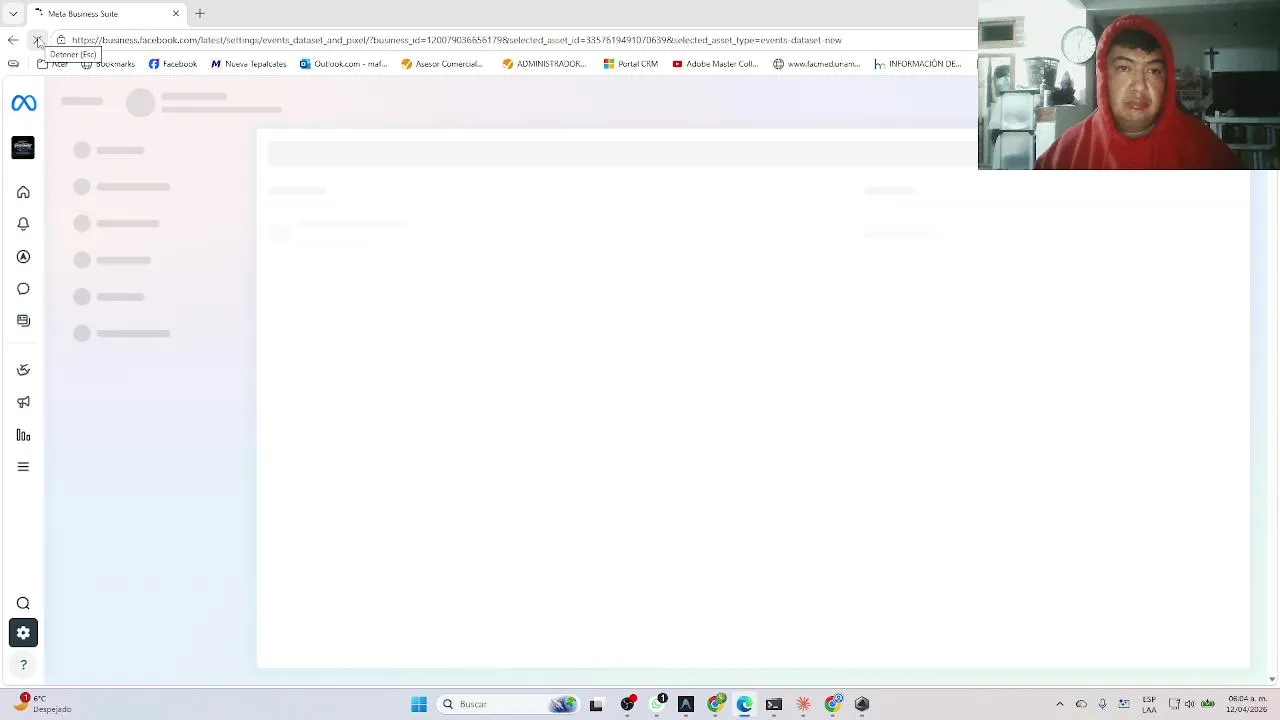Open Microsoft Edge on the taskbar

point(745,704)
